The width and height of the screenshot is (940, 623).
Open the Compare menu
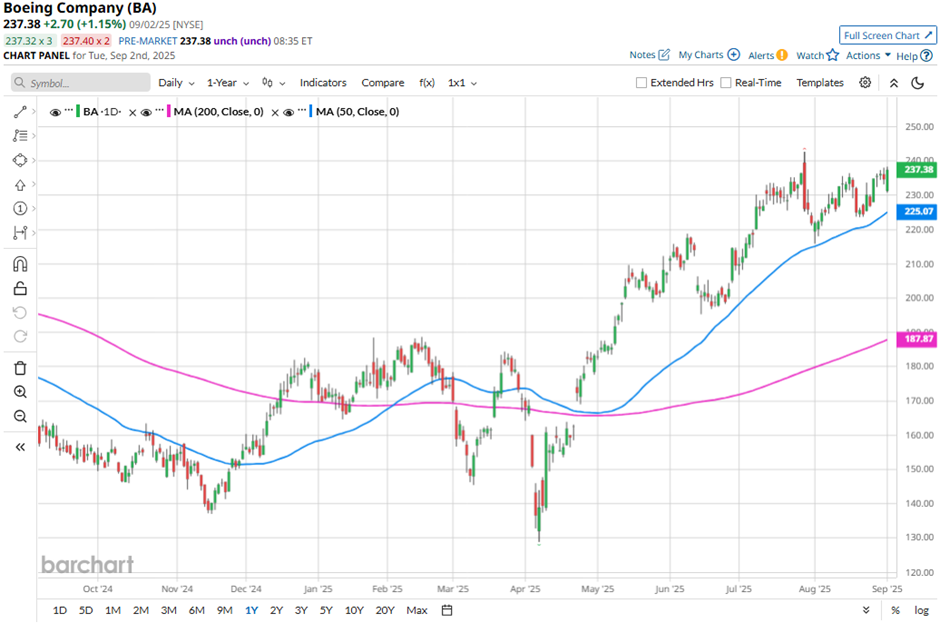coord(382,83)
